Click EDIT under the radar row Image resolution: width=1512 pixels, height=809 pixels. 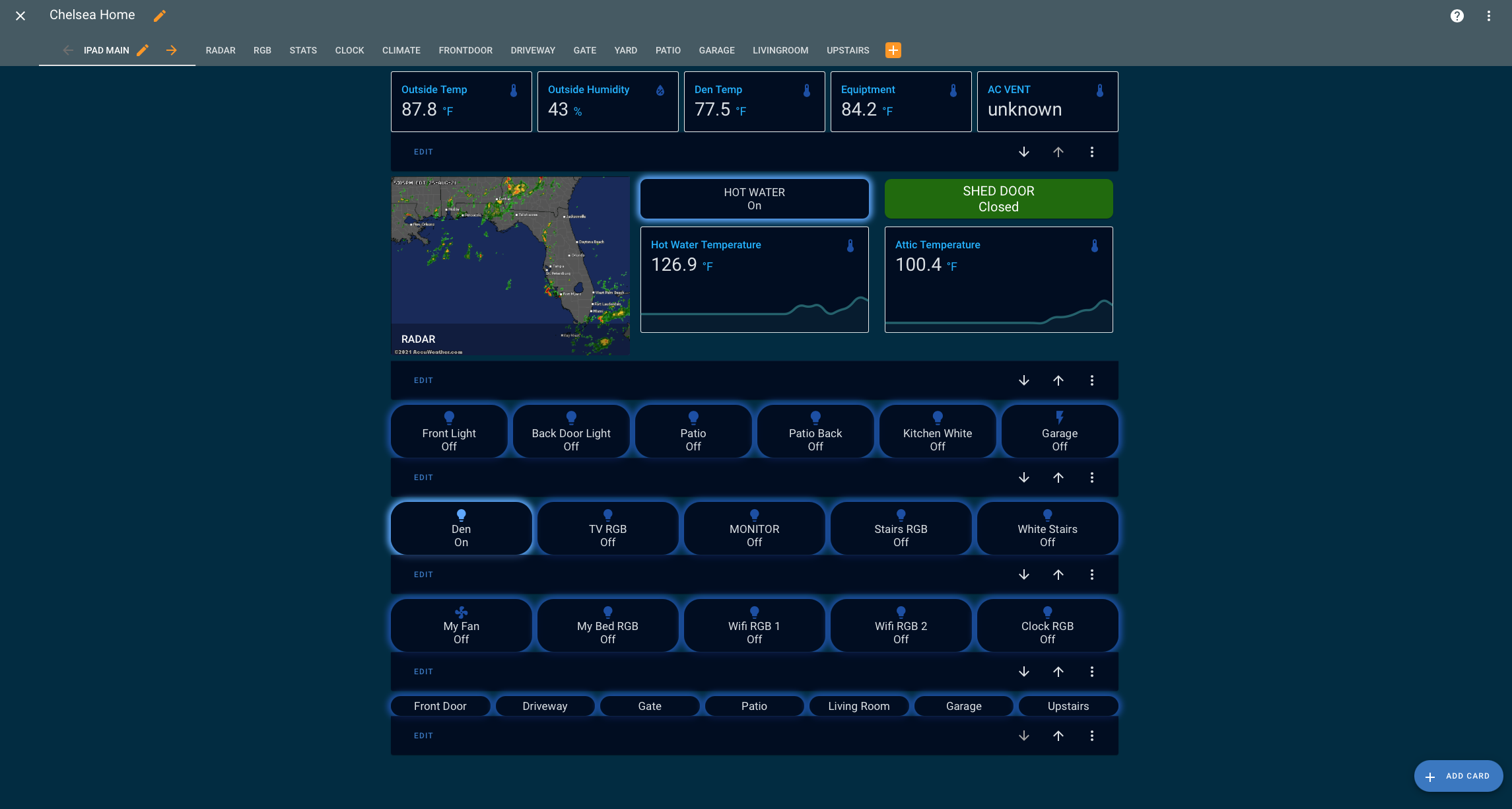point(423,380)
